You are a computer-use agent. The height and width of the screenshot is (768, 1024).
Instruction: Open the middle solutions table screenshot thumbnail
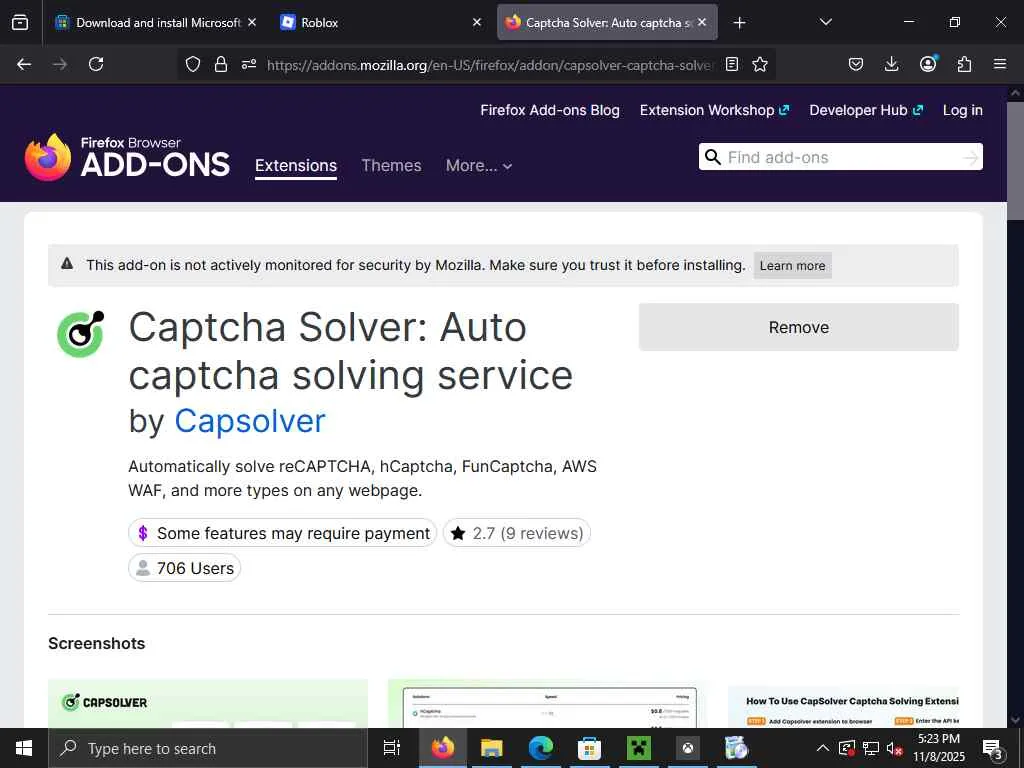548,703
